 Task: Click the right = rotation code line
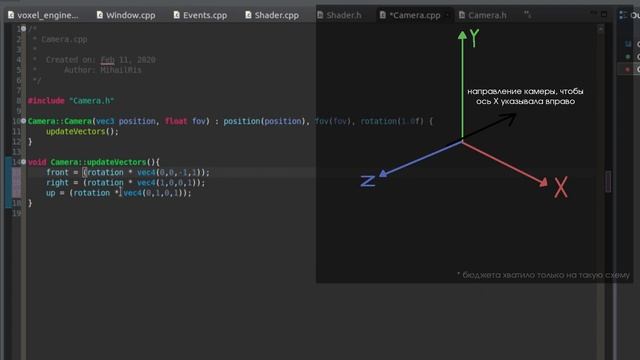point(126,182)
